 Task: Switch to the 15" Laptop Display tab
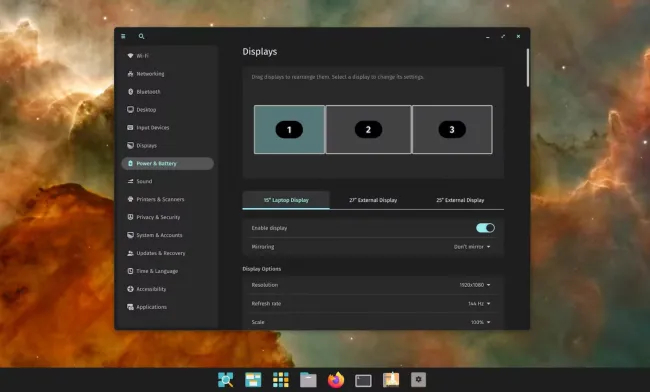tap(286, 200)
